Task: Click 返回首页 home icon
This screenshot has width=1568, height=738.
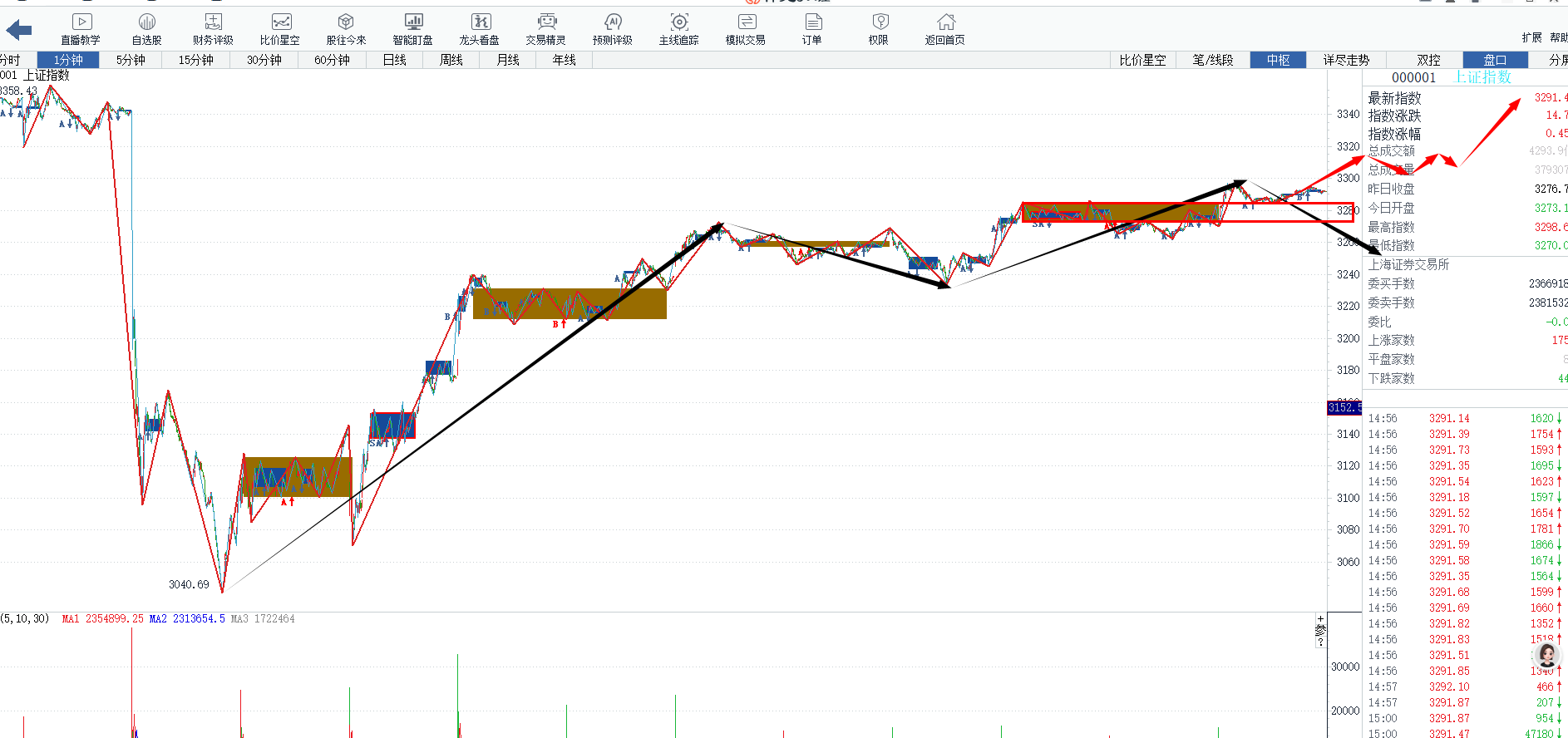Action: pos(945,29)
